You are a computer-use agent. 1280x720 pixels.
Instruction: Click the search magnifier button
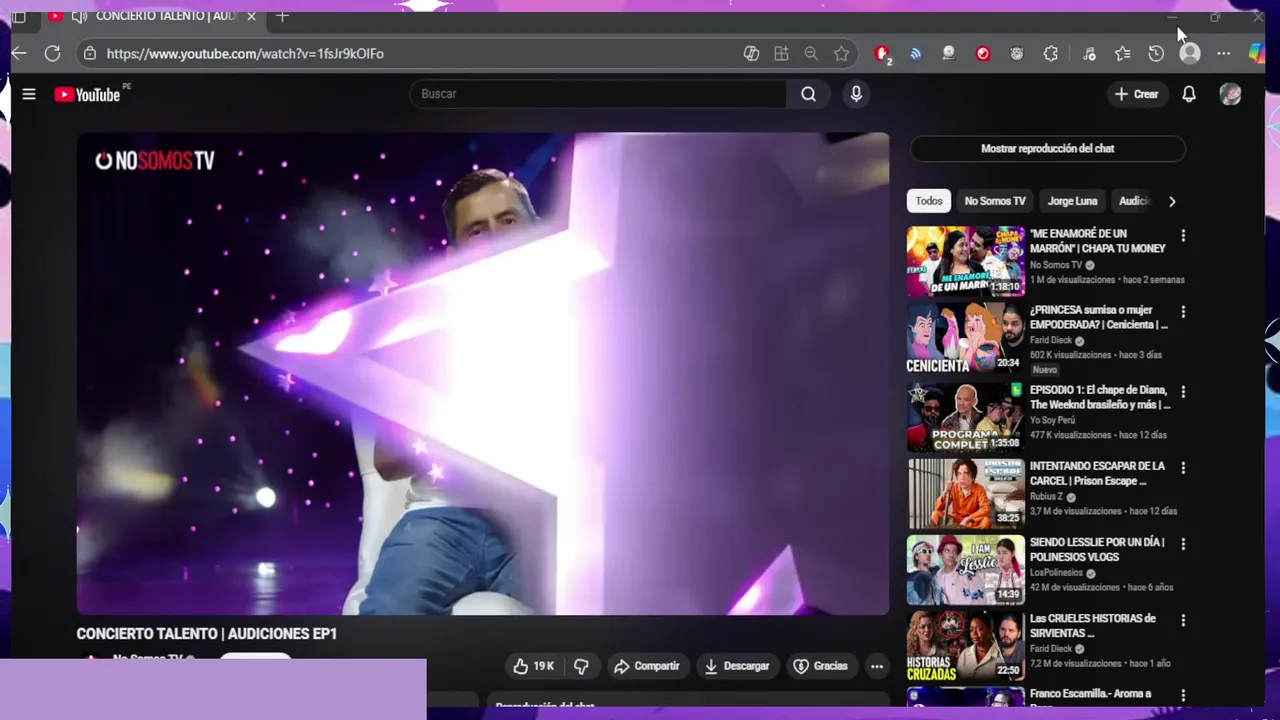click(x=808, y=94)
